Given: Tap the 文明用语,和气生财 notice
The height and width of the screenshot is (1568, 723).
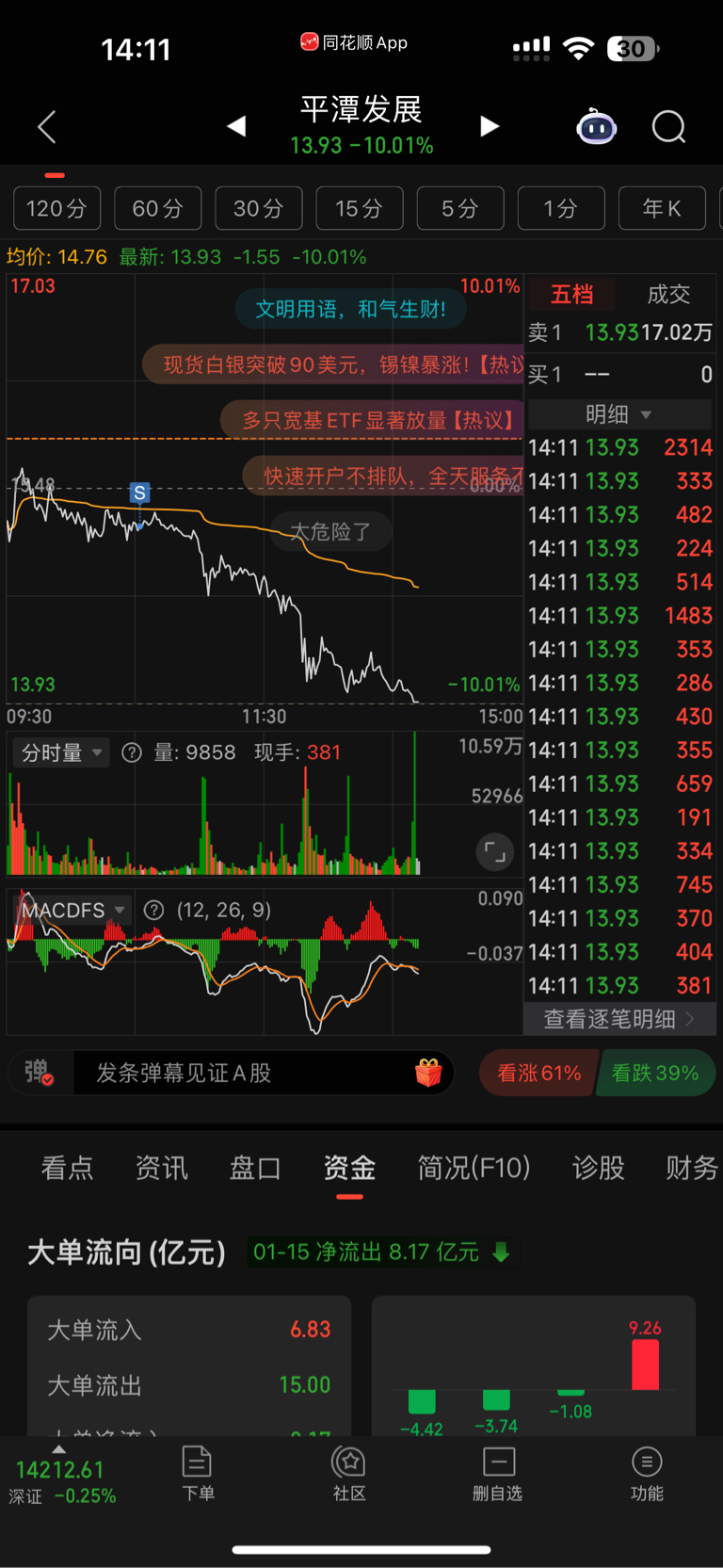Looking at the screenshot, I should click(x=350, y=309).
